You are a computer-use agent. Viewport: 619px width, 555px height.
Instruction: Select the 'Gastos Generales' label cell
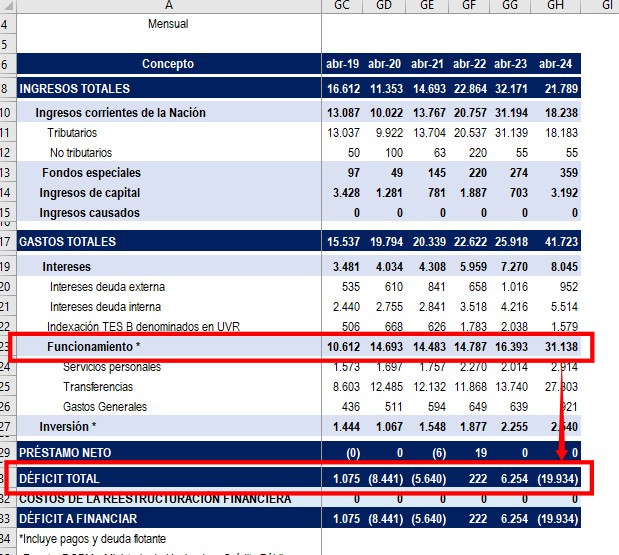169,407
